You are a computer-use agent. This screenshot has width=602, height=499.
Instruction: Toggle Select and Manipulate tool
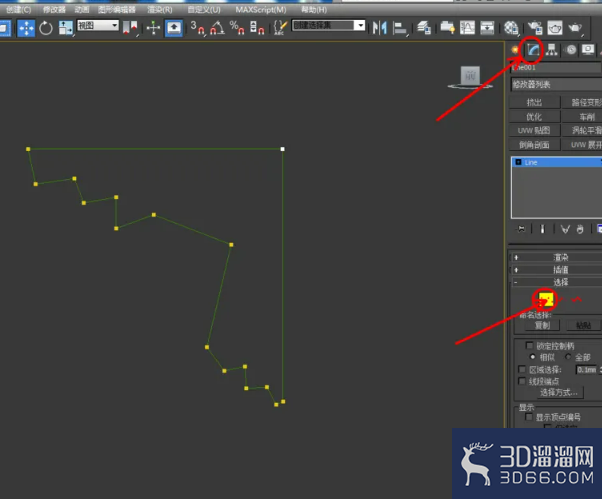click(153, 28)
